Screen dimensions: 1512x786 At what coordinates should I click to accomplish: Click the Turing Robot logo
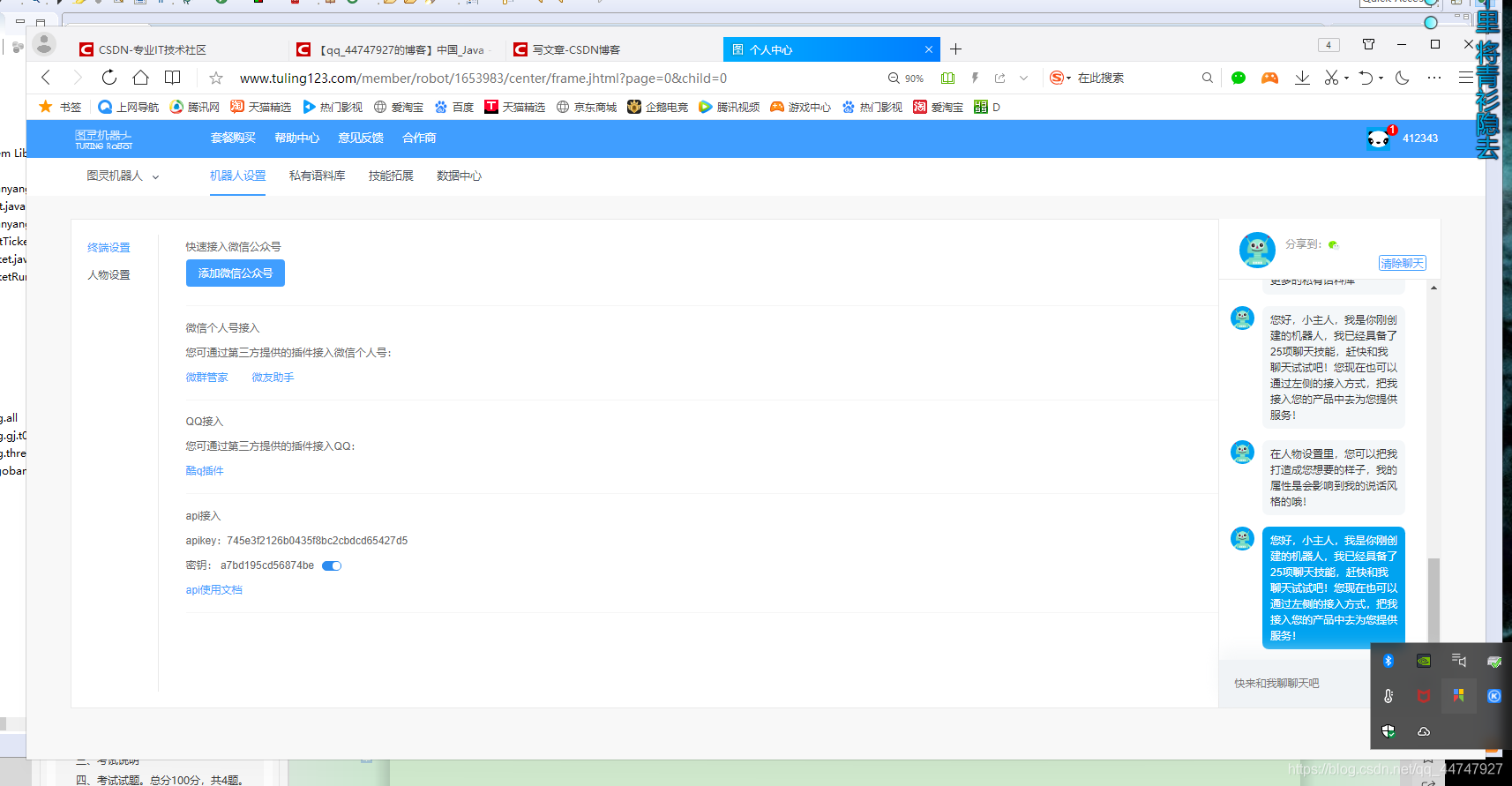point(103,138)
